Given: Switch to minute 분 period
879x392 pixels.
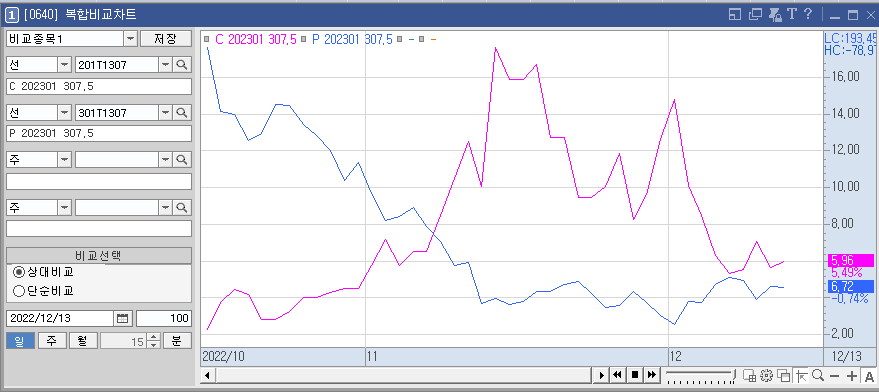Looking at the screenshot, I should coord(177,340).
